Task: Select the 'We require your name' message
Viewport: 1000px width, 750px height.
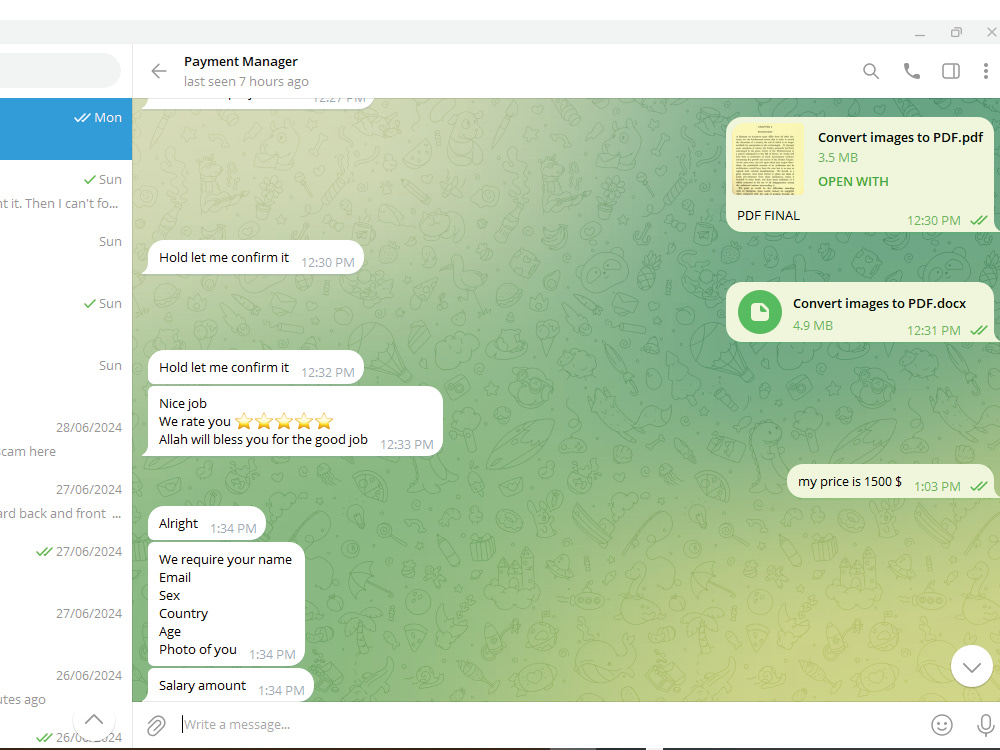Action: 226,604
